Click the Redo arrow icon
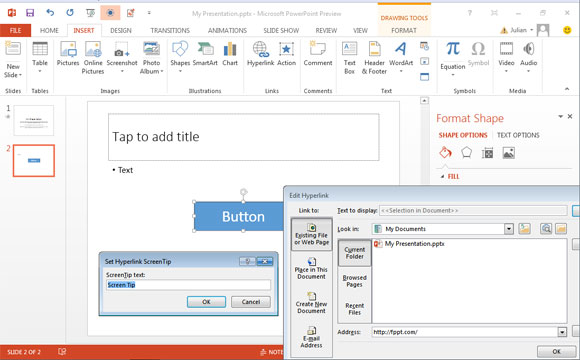The image size is (580, 360). (70, 13)
